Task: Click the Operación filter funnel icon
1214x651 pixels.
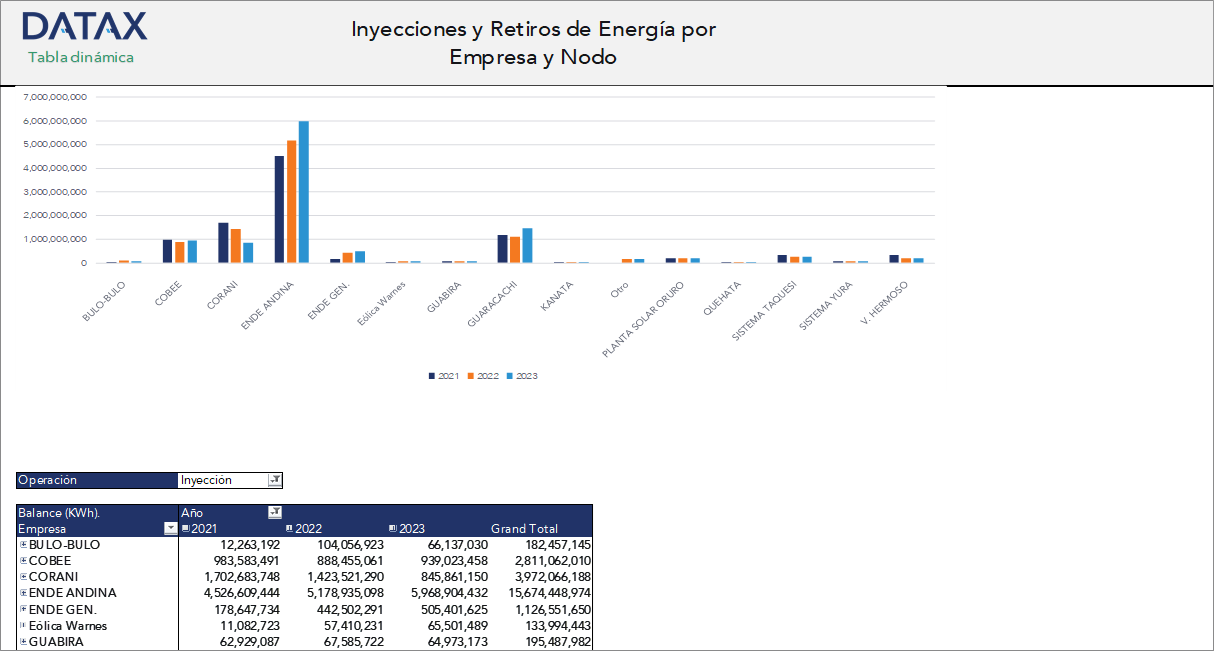Action: point(275,479)
